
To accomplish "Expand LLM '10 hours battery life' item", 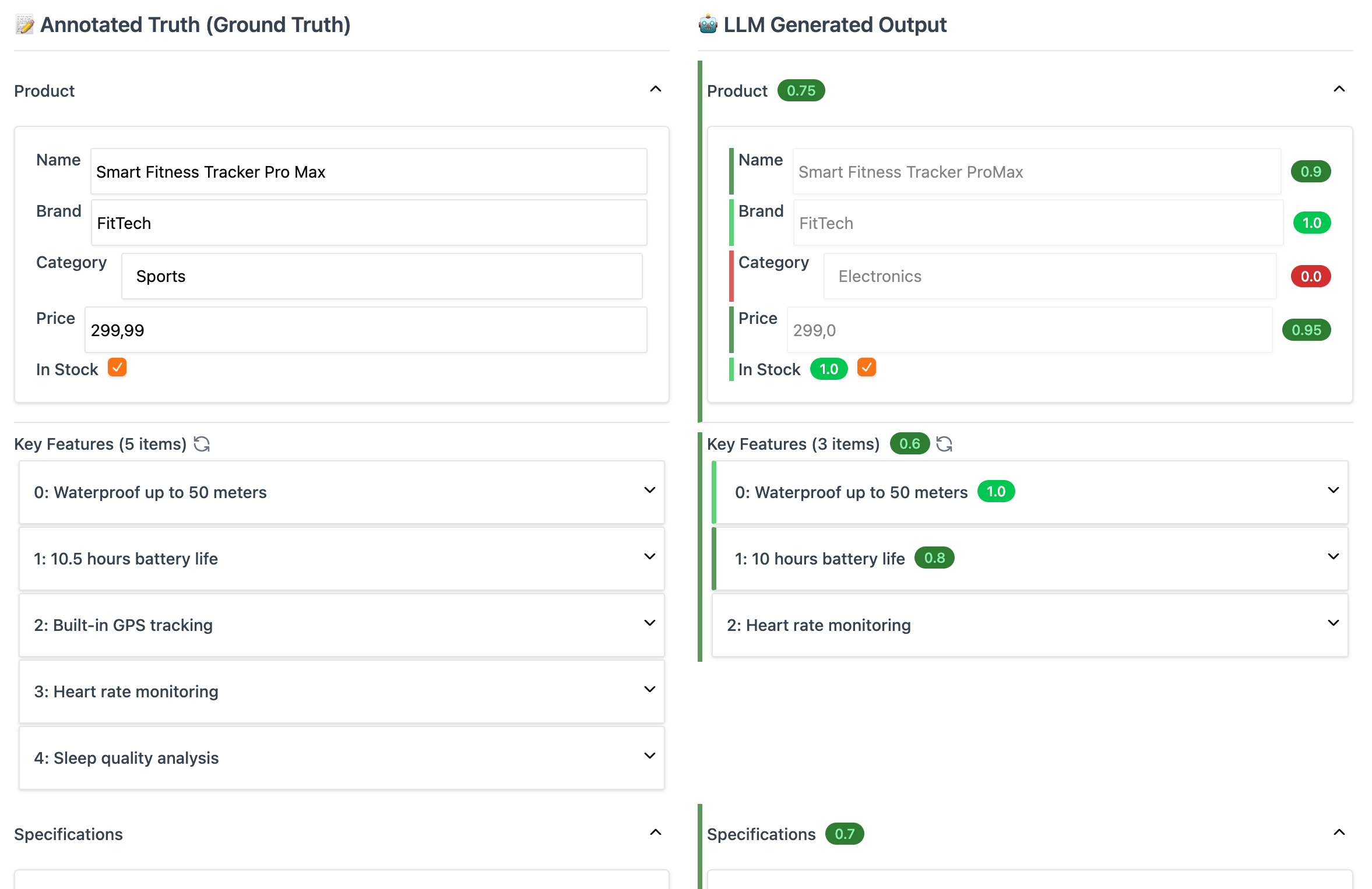I will pyautogui.click(x=1333, y=557).
